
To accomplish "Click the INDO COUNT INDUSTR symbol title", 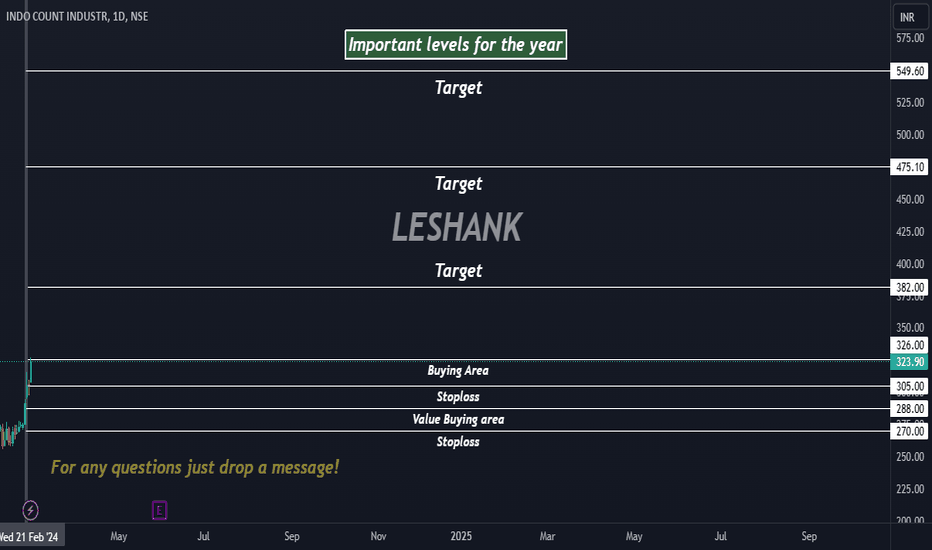I will pyautogui.click(x=77, y=16).
